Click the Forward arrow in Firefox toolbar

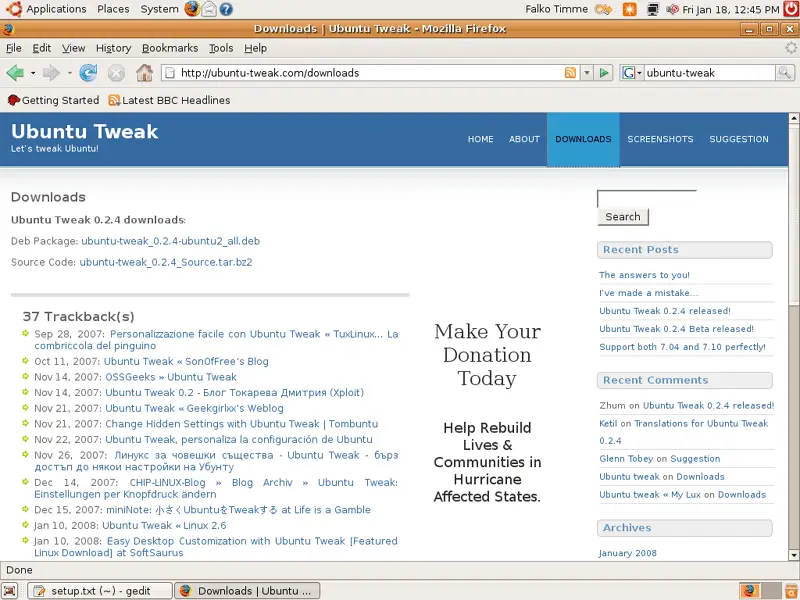[51, 73]
